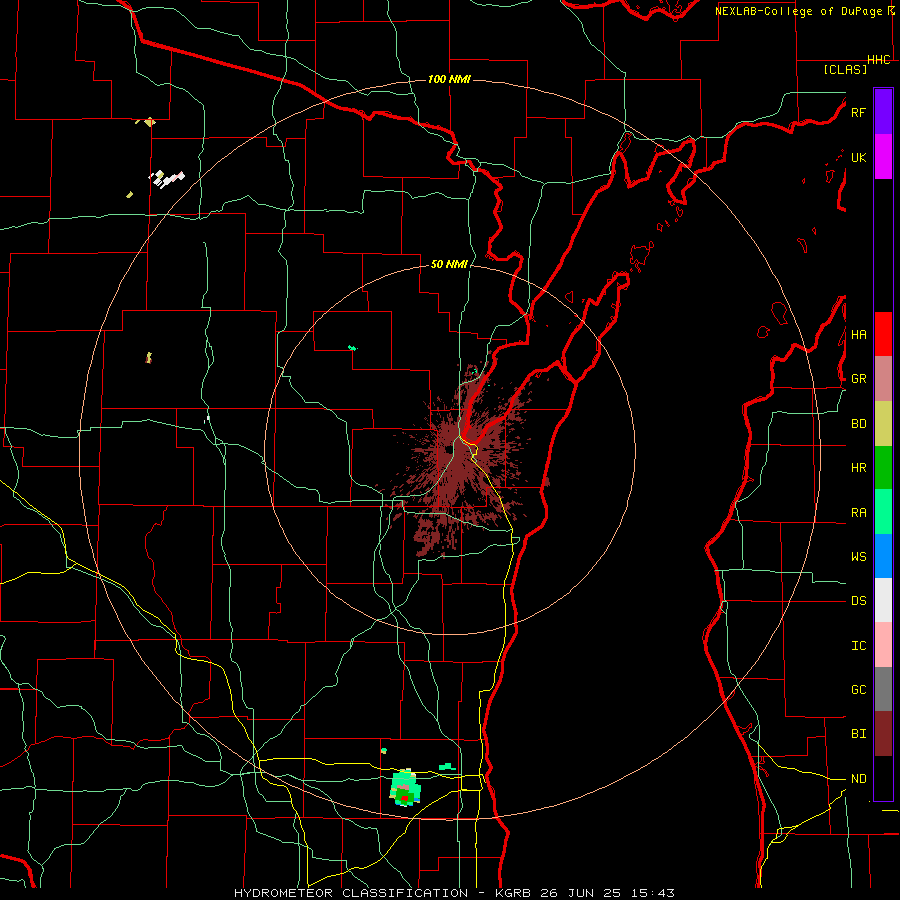Click the 'HA' legend label
Viewport: 900px width, 900px height.
click(x=858, y=335)
